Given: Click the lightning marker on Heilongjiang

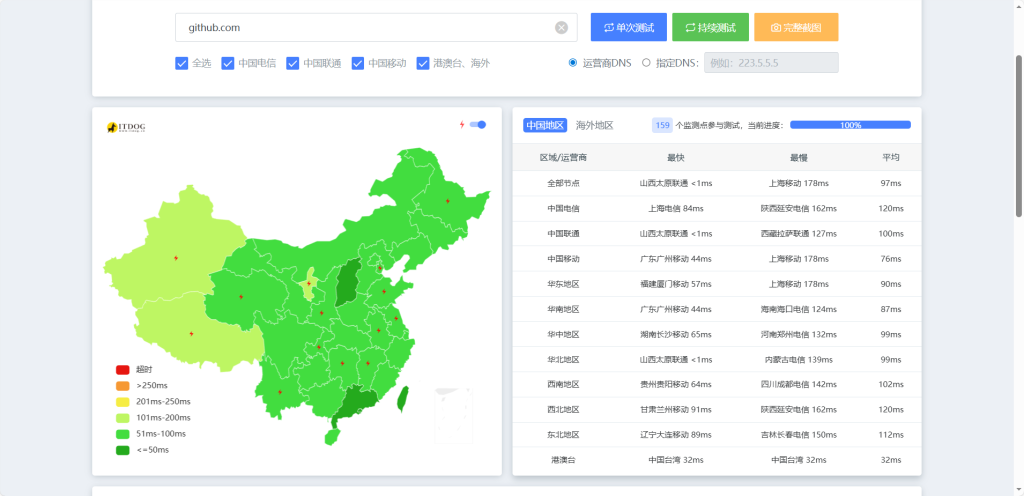Looking at the screenshot, I should point(447,201).
